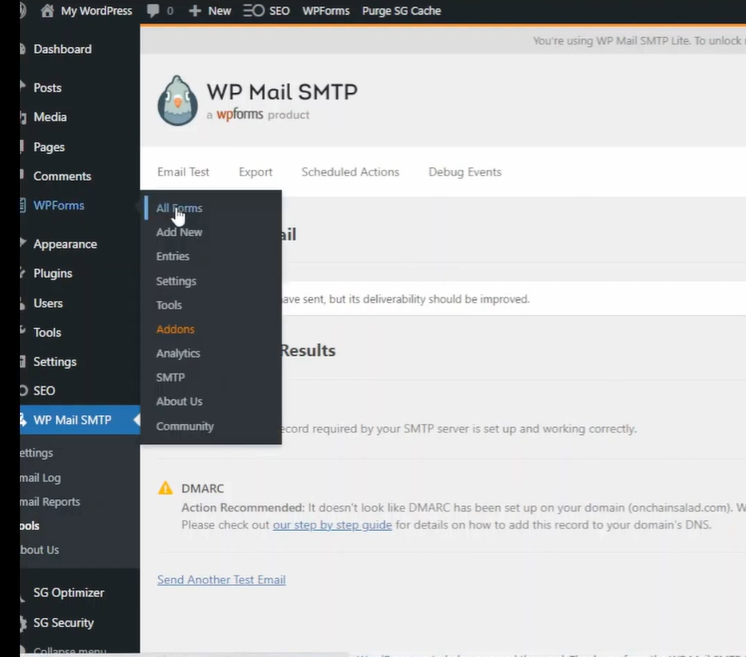
Task: Choose All Forms in WPForms flyout
Action: point(179,208)
